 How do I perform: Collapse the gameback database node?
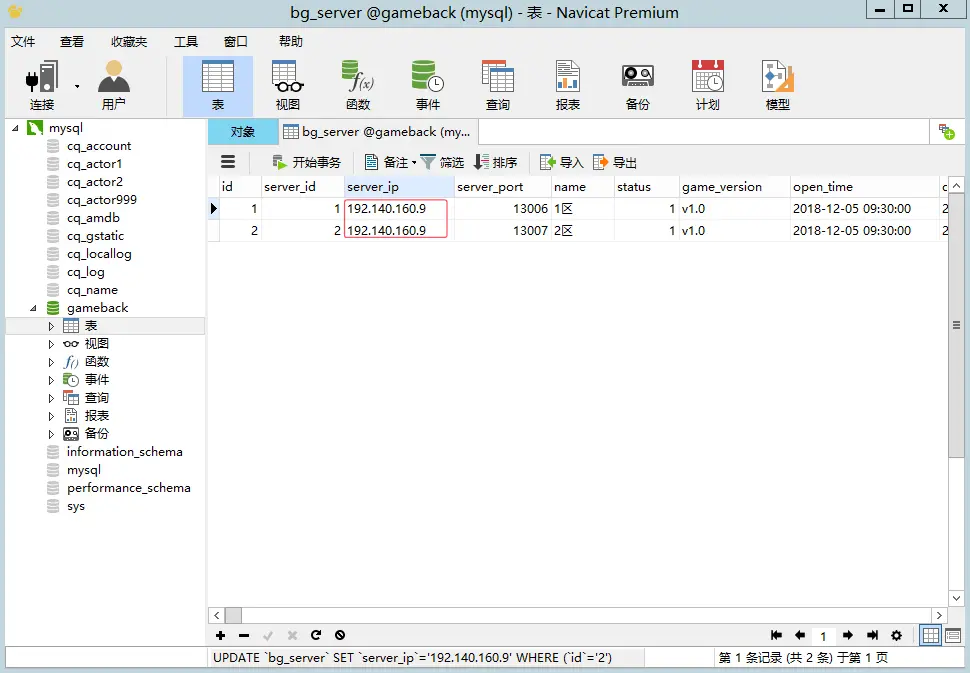click(33, 308)
